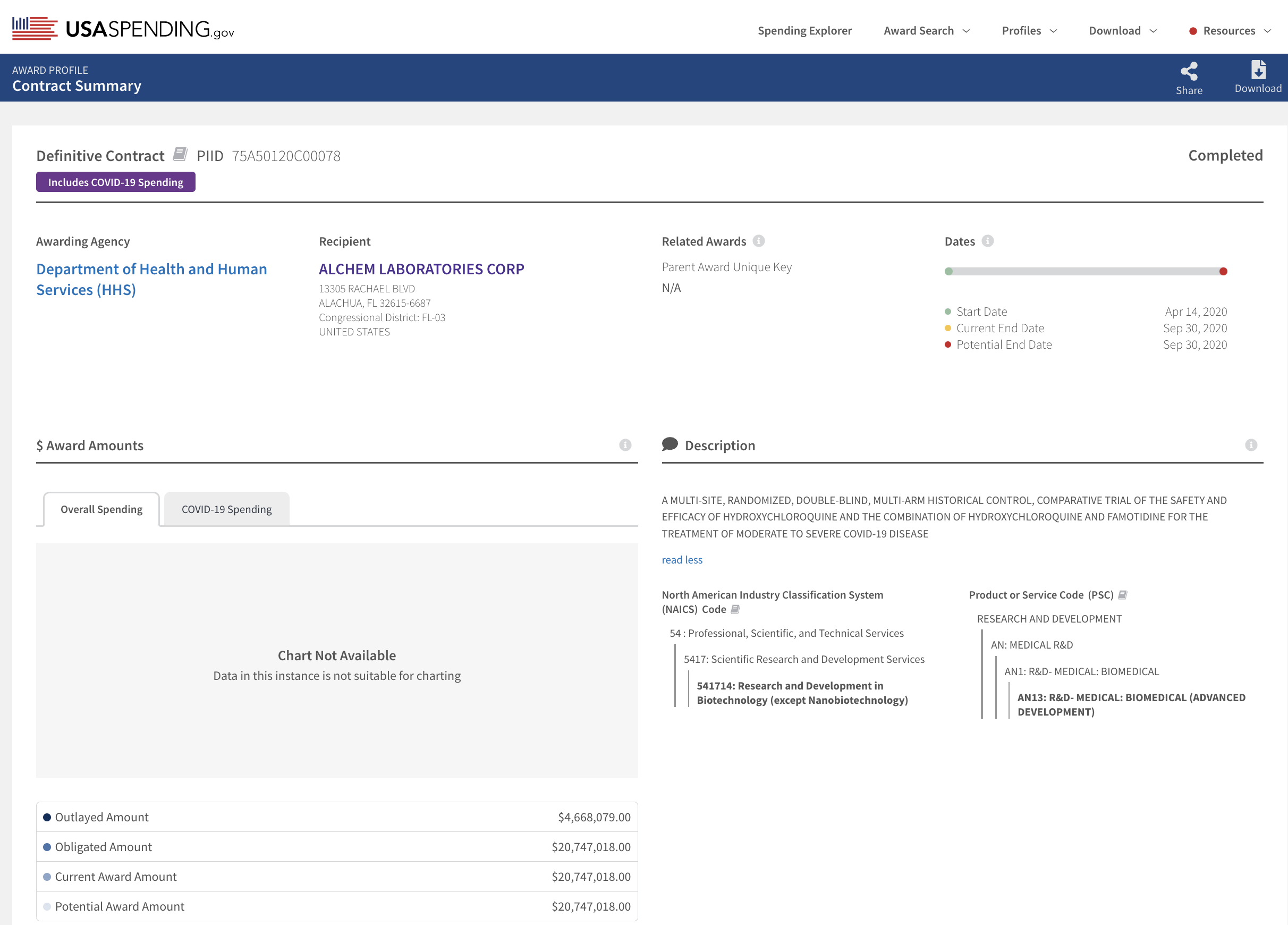Screen dimensions: 1288x925
Task: Open glossary icon next to PSC heading
Action: [x=1122, y=595]
